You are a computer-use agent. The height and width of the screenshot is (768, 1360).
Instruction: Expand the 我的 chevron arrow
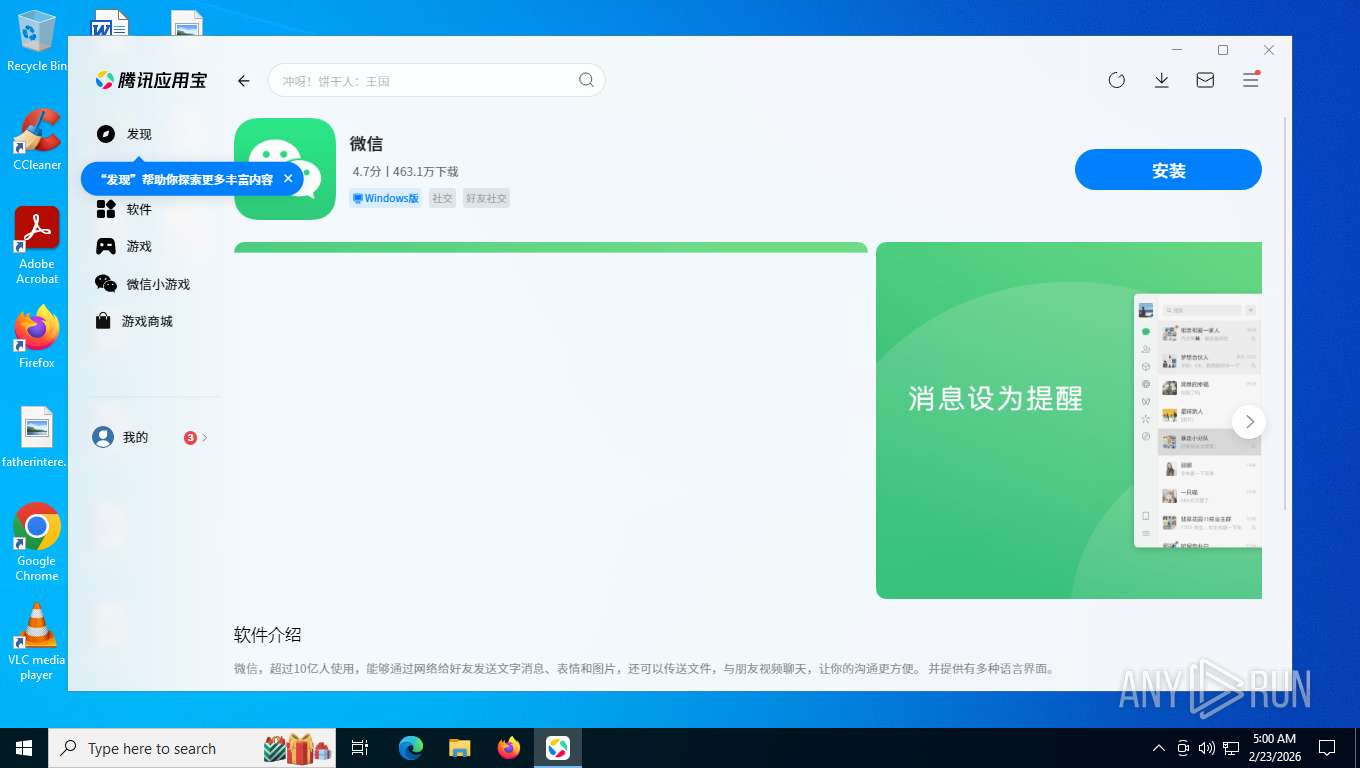(x=205, y=437)
